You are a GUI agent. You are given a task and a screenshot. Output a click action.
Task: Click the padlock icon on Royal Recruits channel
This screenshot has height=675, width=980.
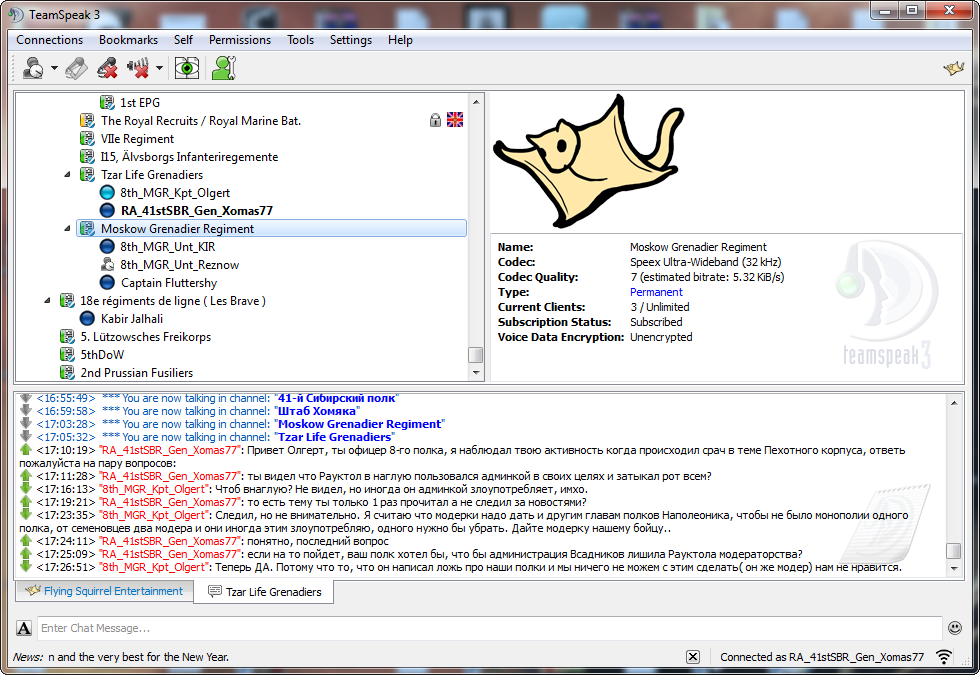point(435,120)
